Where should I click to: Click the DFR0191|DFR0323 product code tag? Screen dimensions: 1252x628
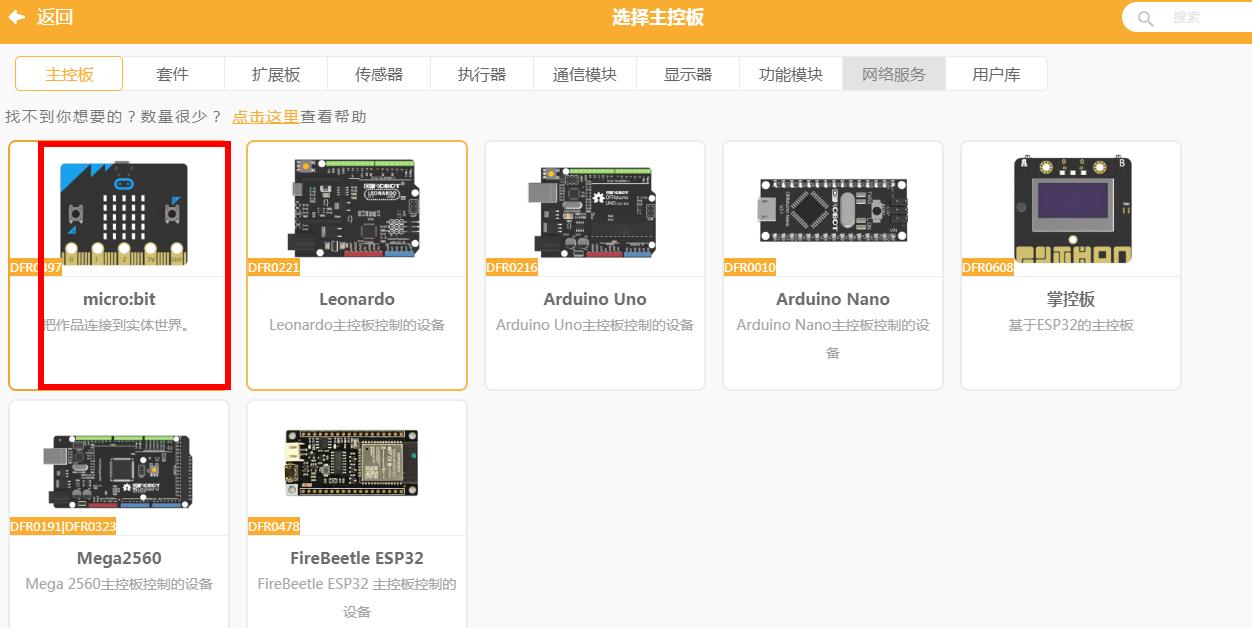click(x=63, y=526)
